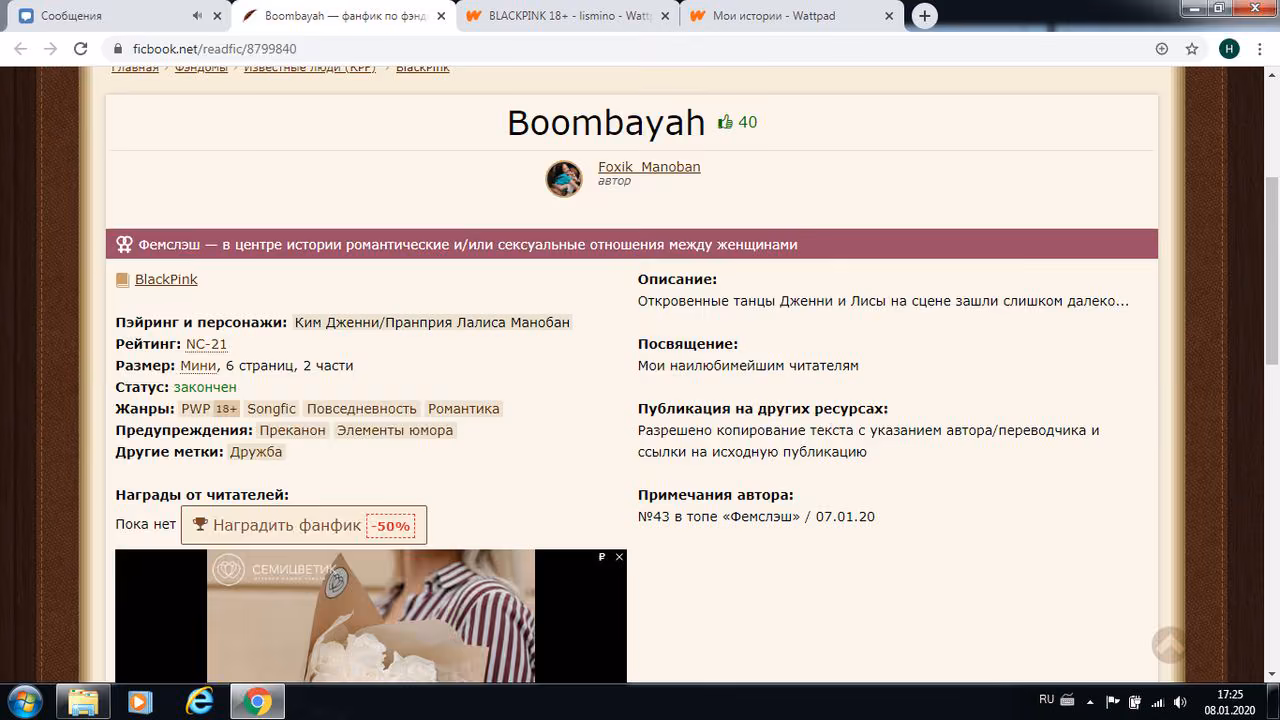Image resolution: width=1280 pixels, height=720 pixels.
Task: Click the network signal tray icon
Action: point(1157,701)
